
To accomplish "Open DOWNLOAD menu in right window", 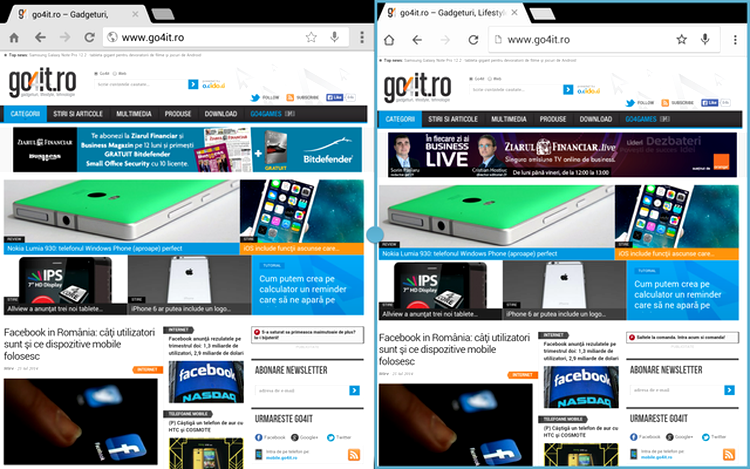I will [596, 119].
